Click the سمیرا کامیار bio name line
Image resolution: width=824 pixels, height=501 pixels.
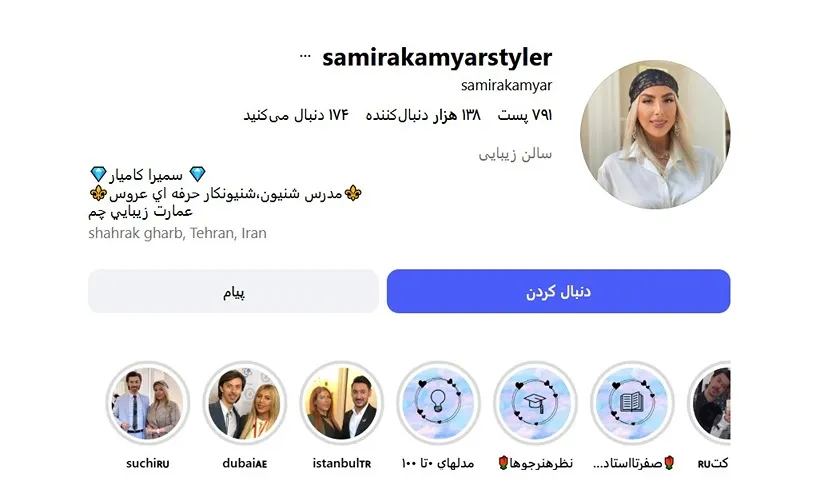pos(147,175)
